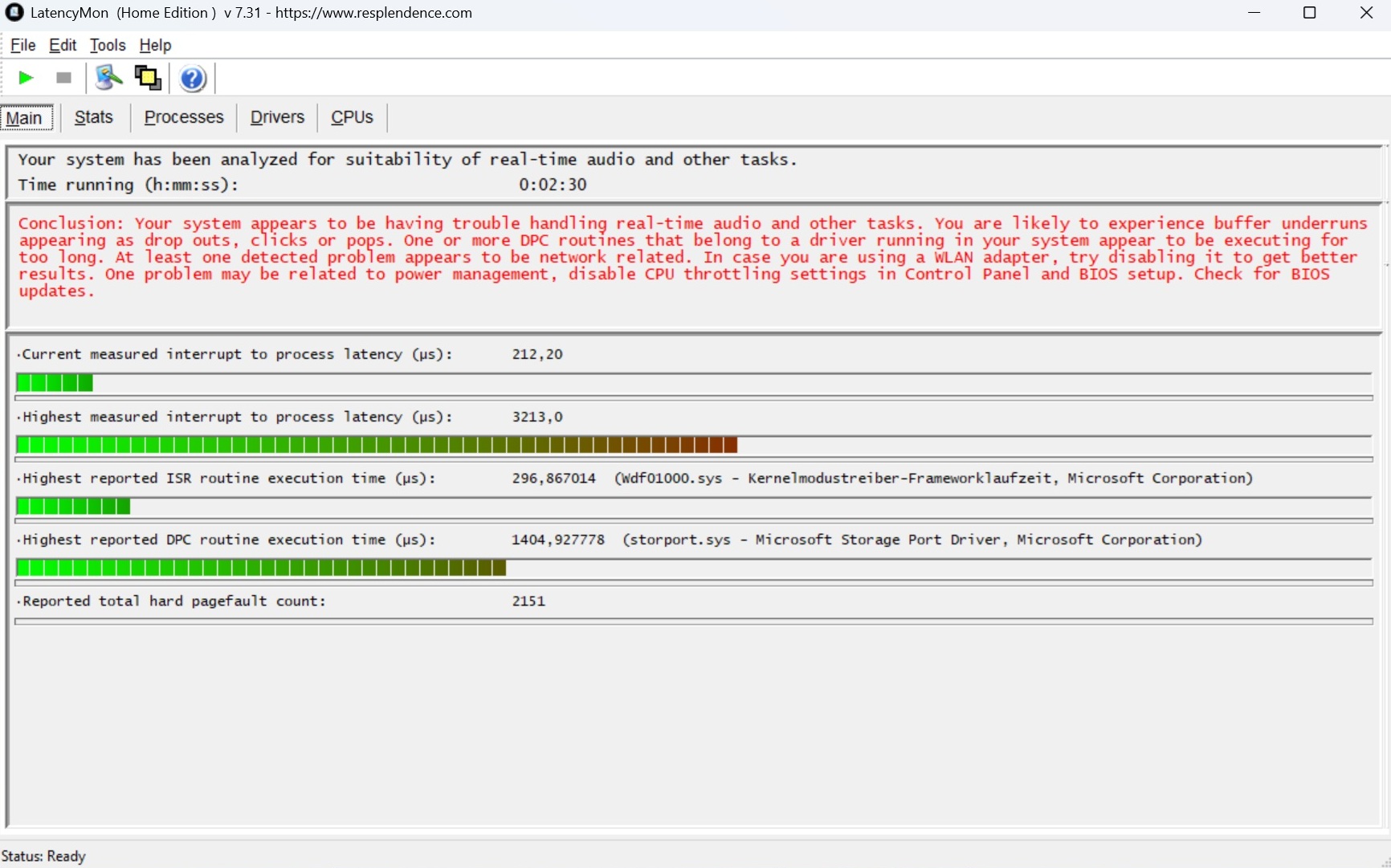Open the options icon with the monitor and pen
Viewport: 1391px width, 868px height.
108,78
